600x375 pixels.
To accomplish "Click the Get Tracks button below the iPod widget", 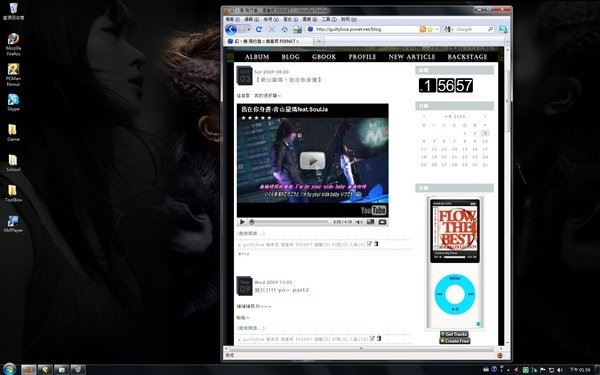I will click(455, 334).
